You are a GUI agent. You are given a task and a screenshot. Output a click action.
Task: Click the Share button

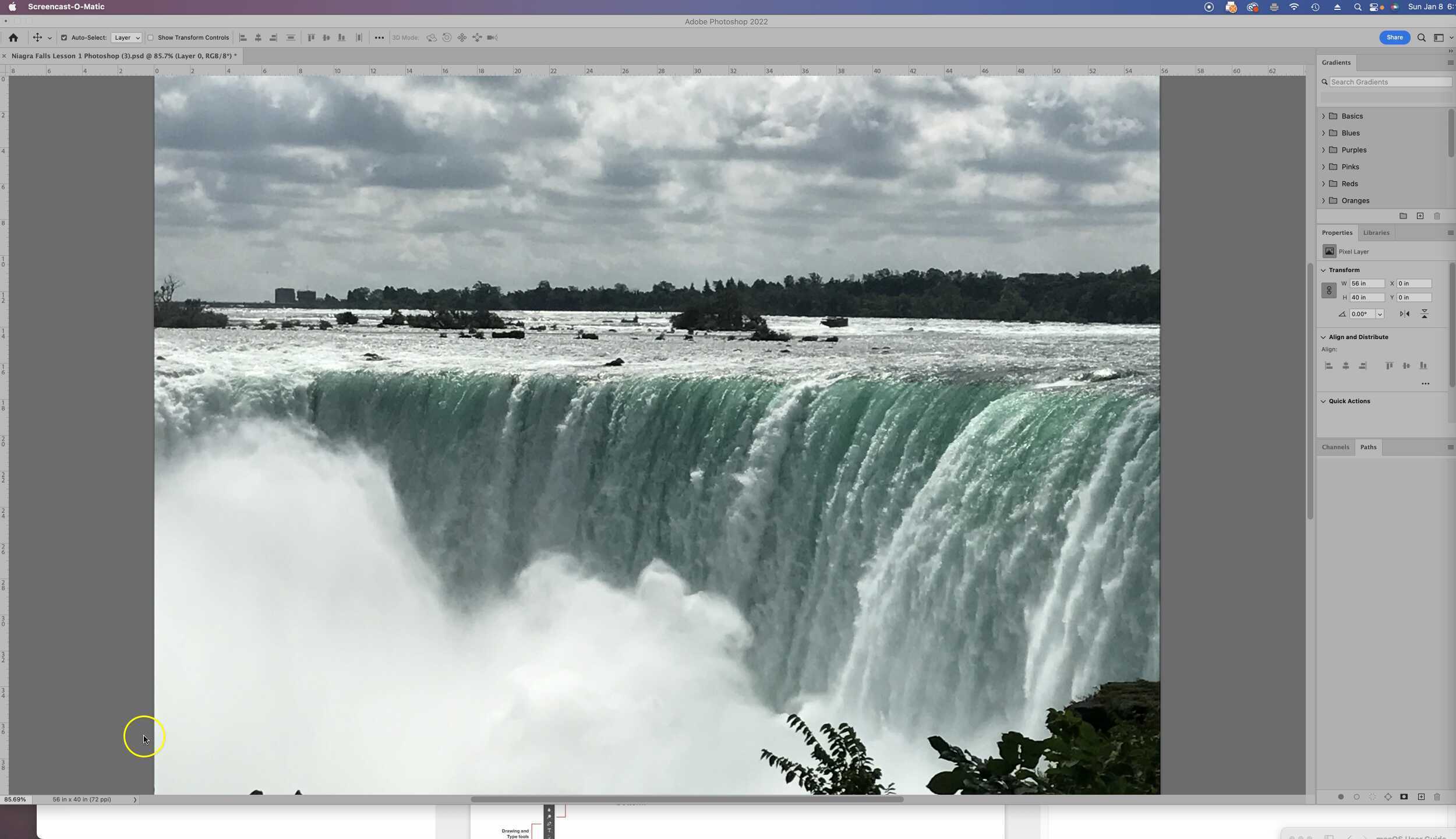(x=1395, y=37)
